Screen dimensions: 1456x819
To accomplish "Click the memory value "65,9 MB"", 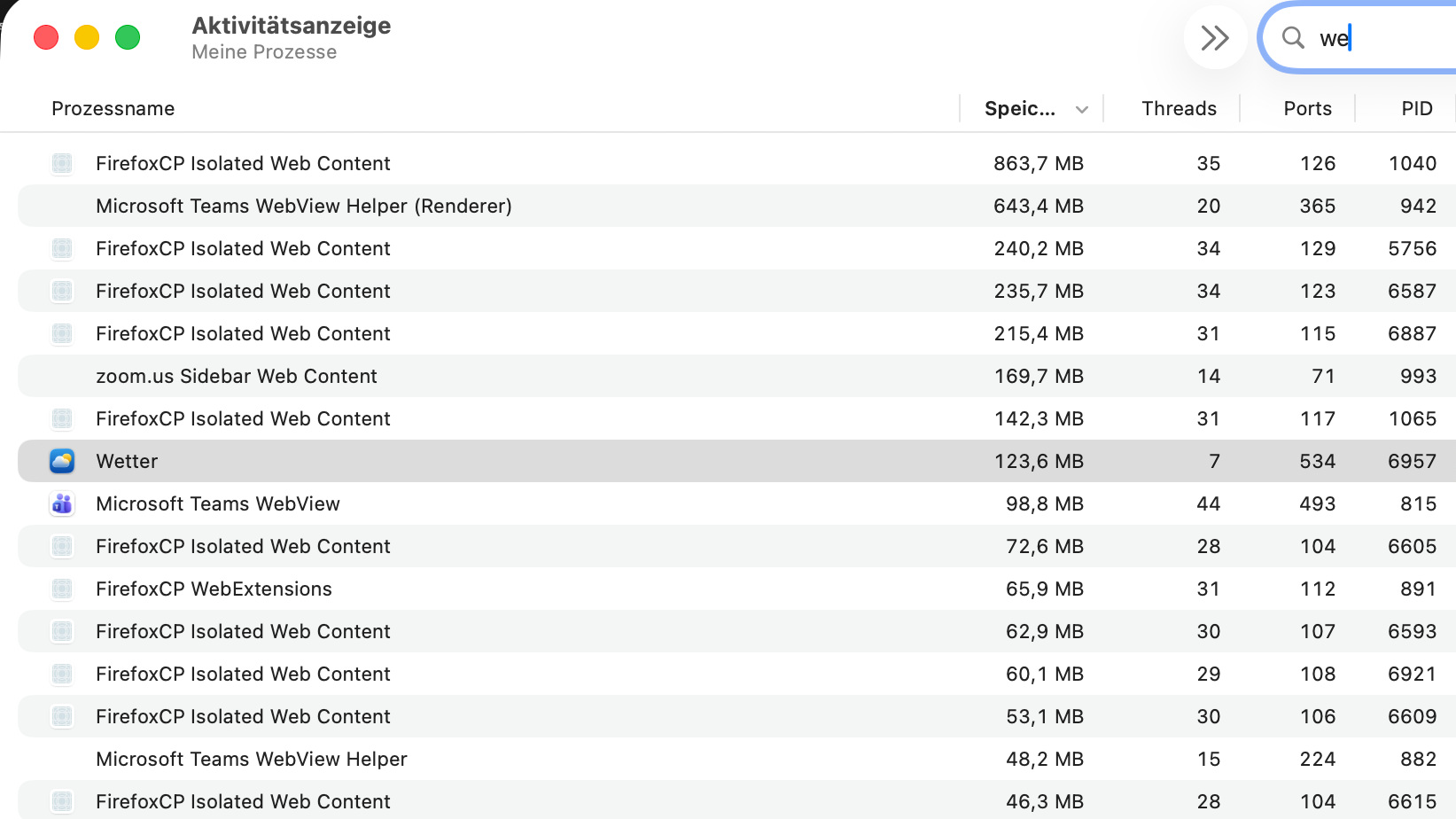I will click(1045, 589).
